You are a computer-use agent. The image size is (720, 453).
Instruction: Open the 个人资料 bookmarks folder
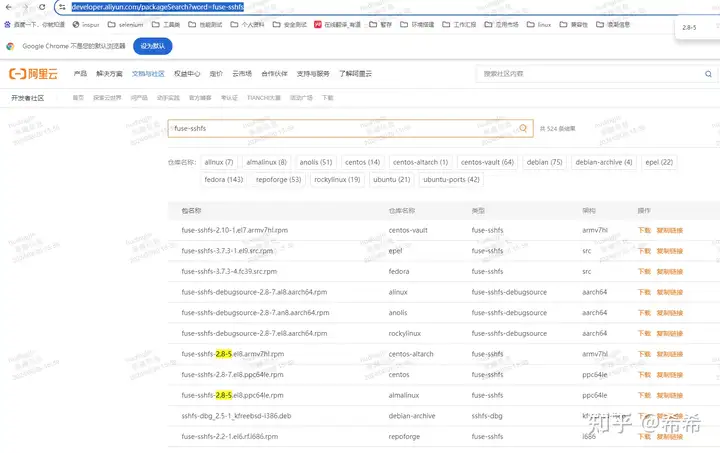[x=247, y=25]
